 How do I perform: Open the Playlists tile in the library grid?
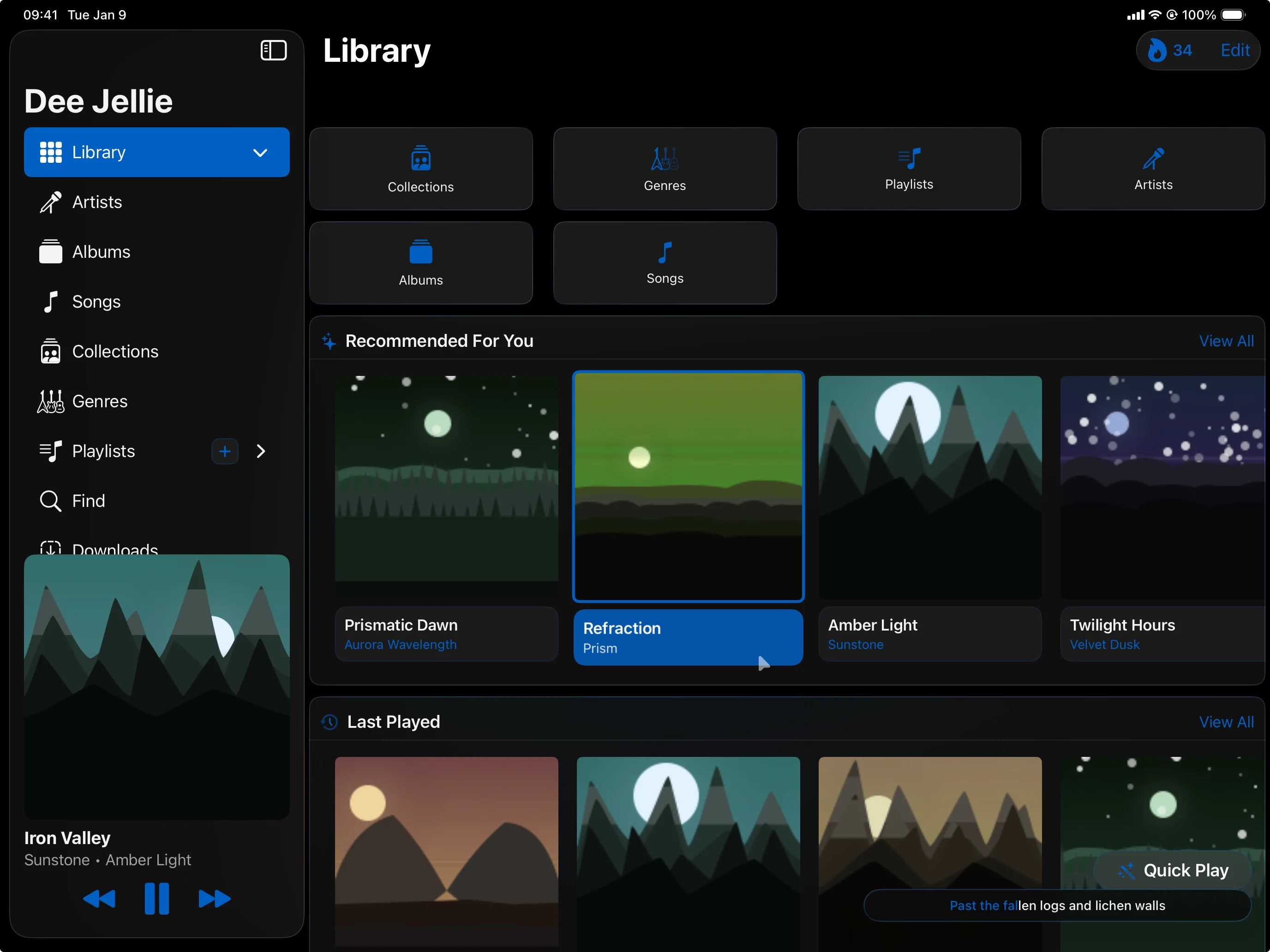(908, 169)
